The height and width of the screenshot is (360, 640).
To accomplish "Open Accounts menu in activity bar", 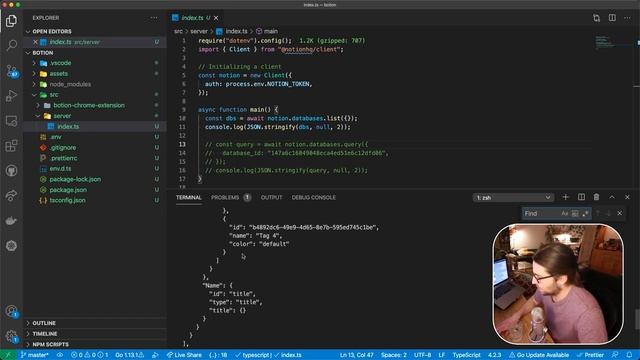I will [11, 311].
